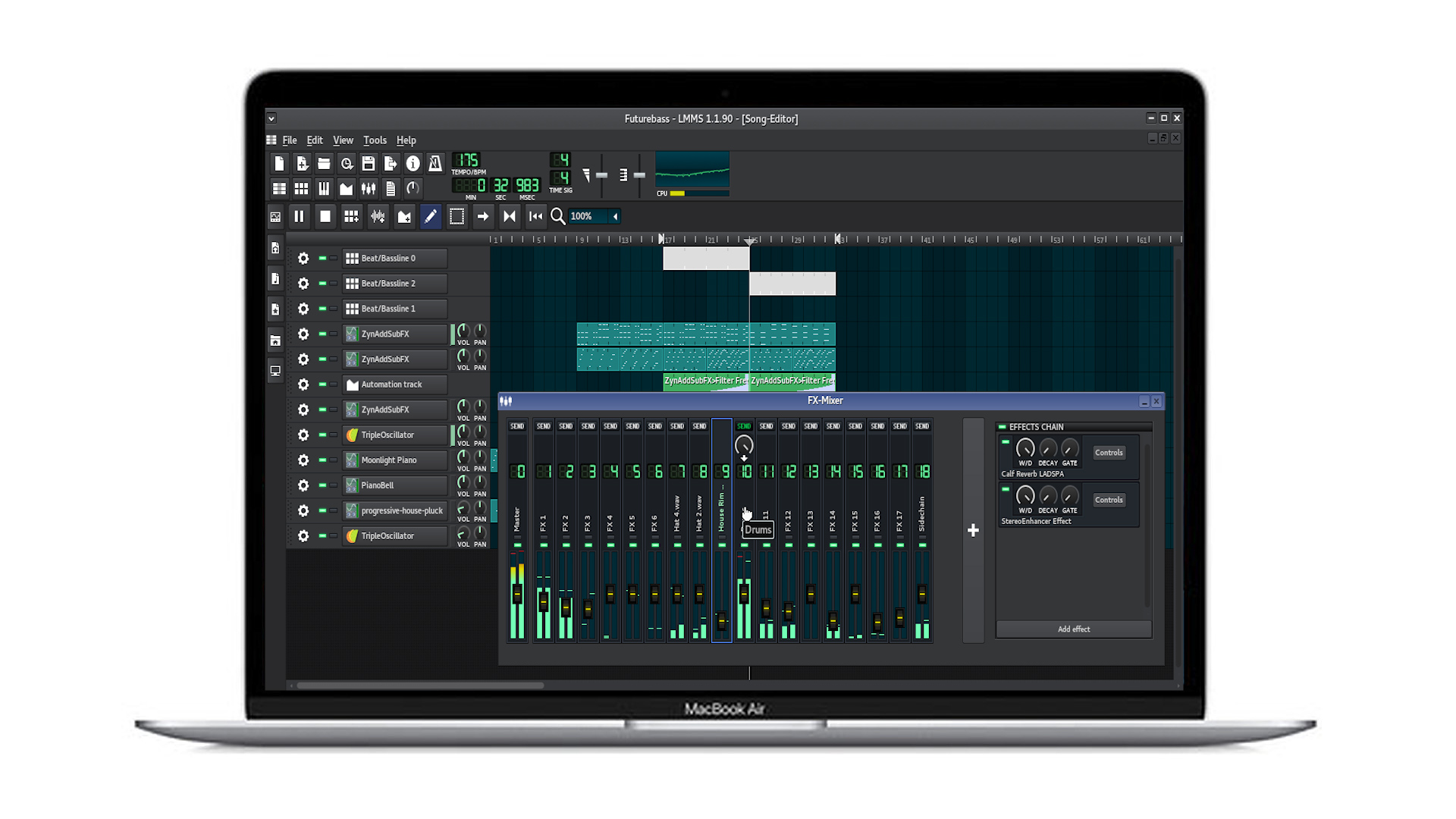Click the Master channel volume fader
Viewport: 1456px width, 819px height.
[517, 594]
